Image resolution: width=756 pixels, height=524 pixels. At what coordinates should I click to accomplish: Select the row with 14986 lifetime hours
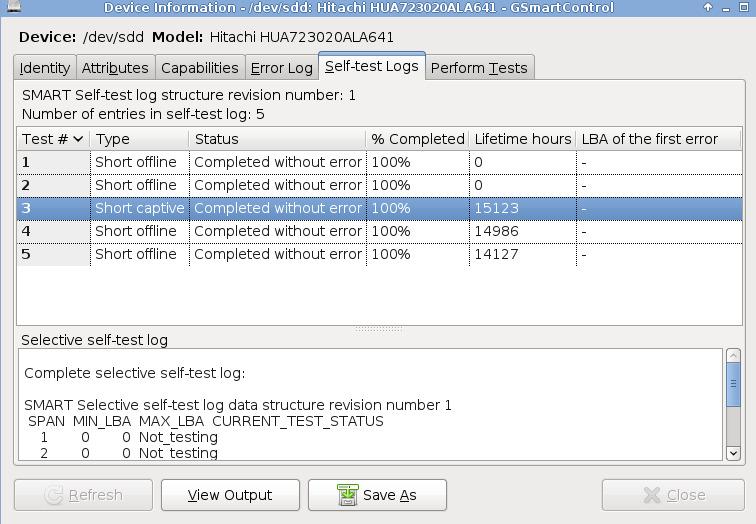pyautogui.click(x=379, y=232)
